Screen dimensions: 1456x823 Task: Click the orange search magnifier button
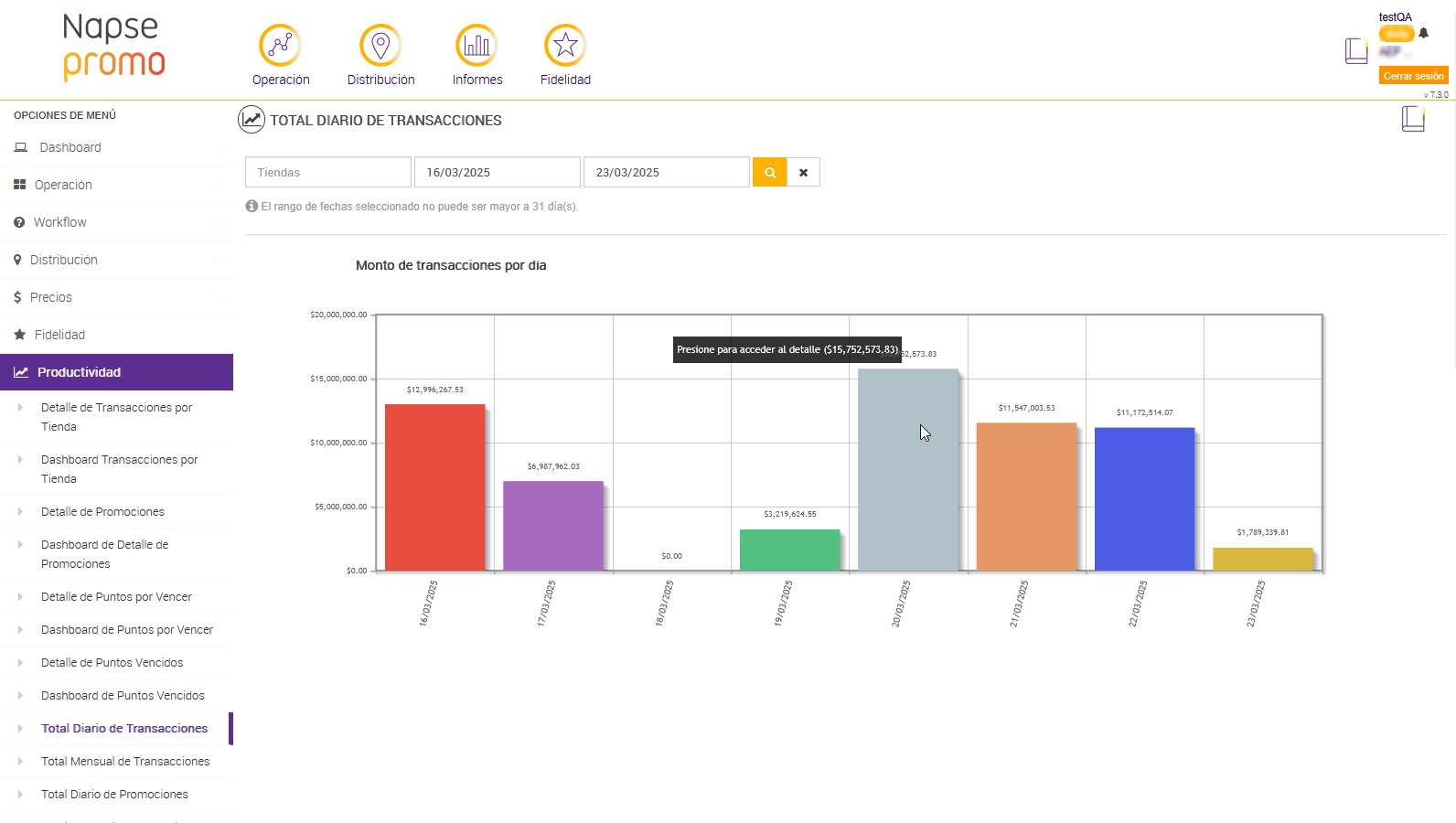click(770, 172)
